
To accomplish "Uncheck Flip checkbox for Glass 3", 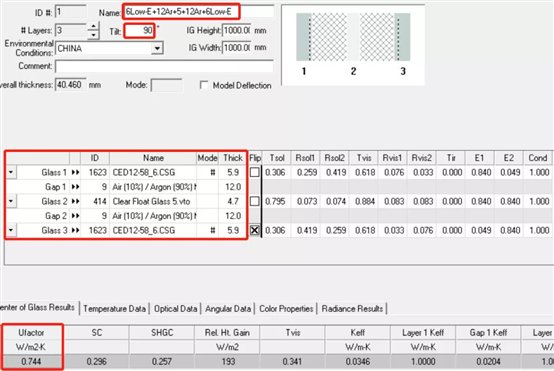I will pos(254,230).
